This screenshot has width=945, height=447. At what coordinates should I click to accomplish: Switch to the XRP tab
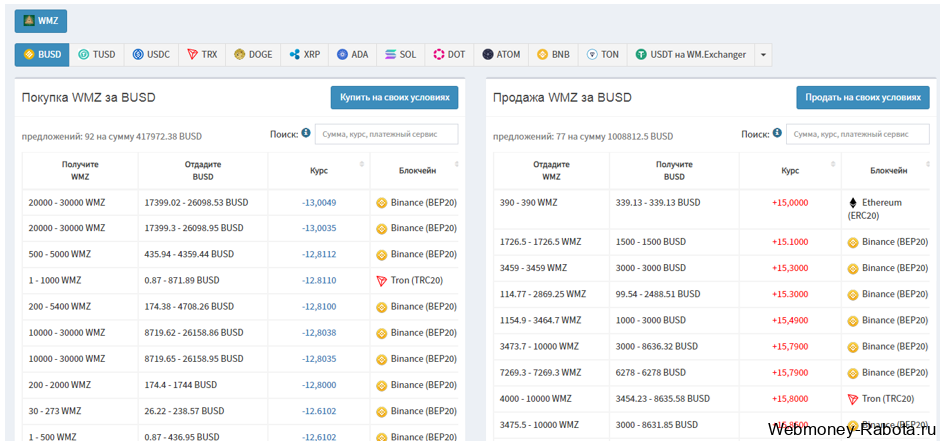click(x=305, y=54)
